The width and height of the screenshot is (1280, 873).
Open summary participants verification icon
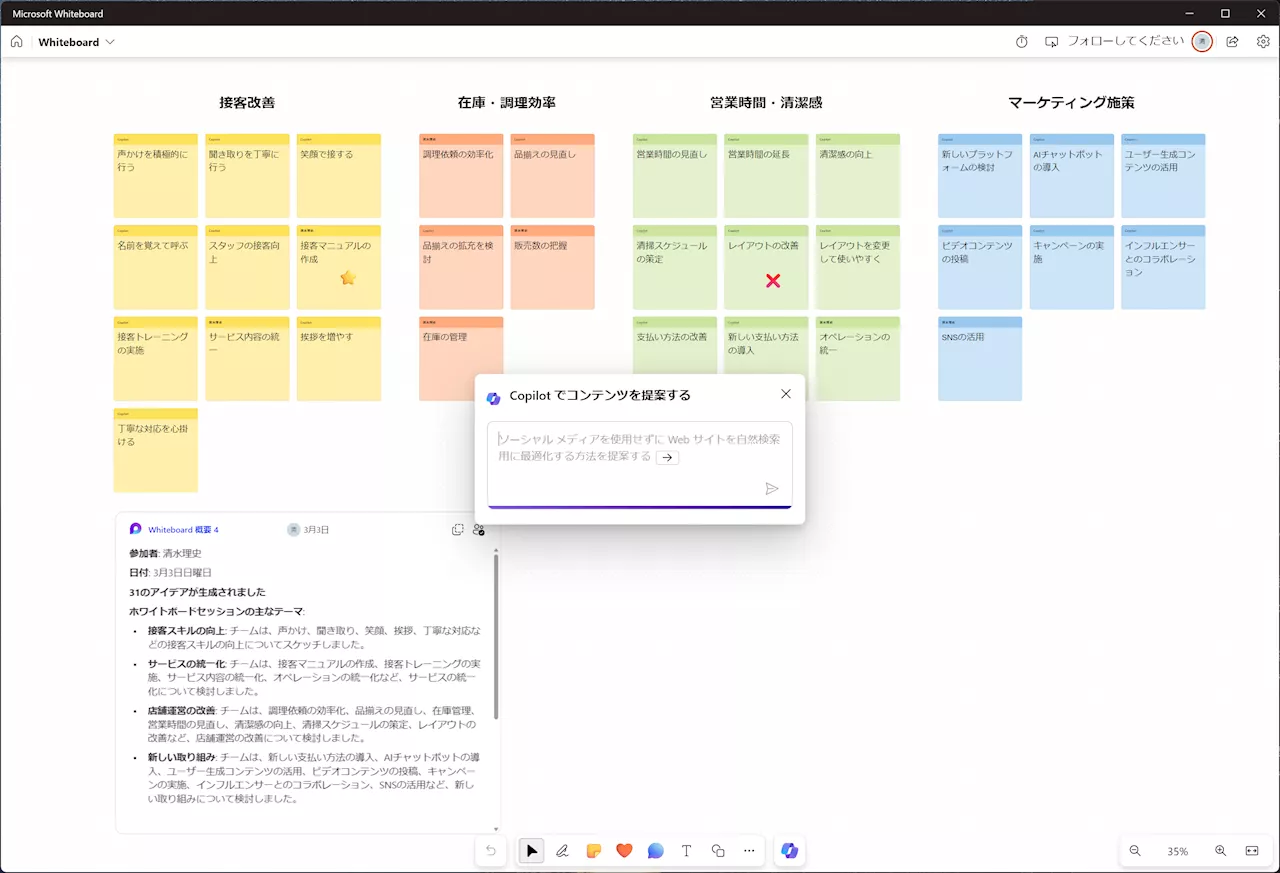click(x=479, y=530)
